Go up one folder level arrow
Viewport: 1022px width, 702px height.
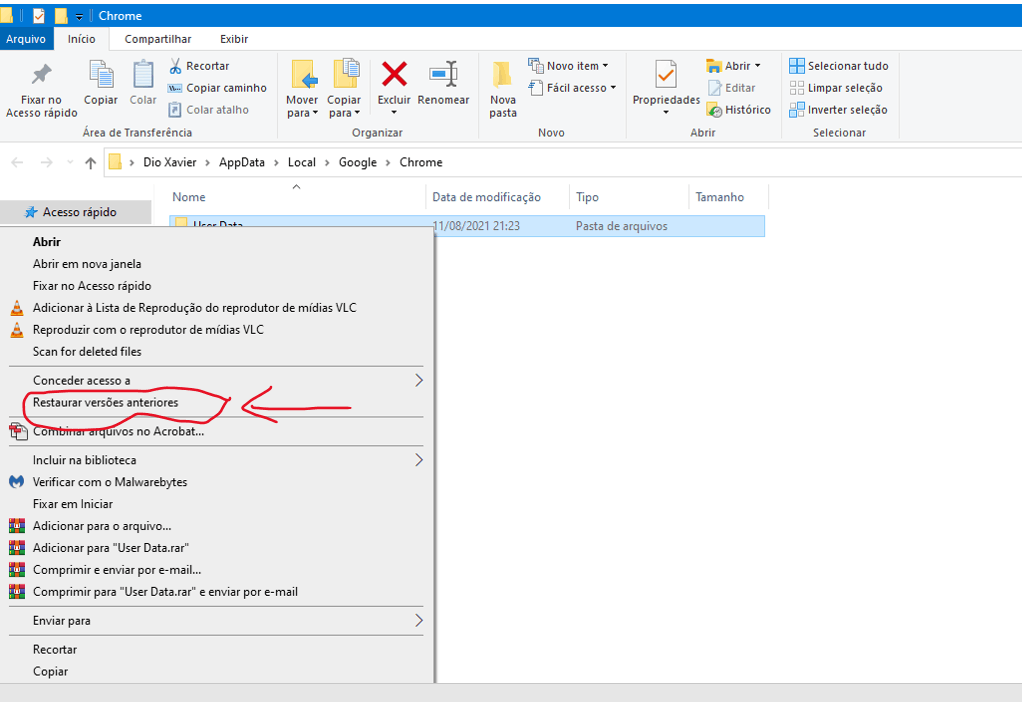[x=91, y=163]
